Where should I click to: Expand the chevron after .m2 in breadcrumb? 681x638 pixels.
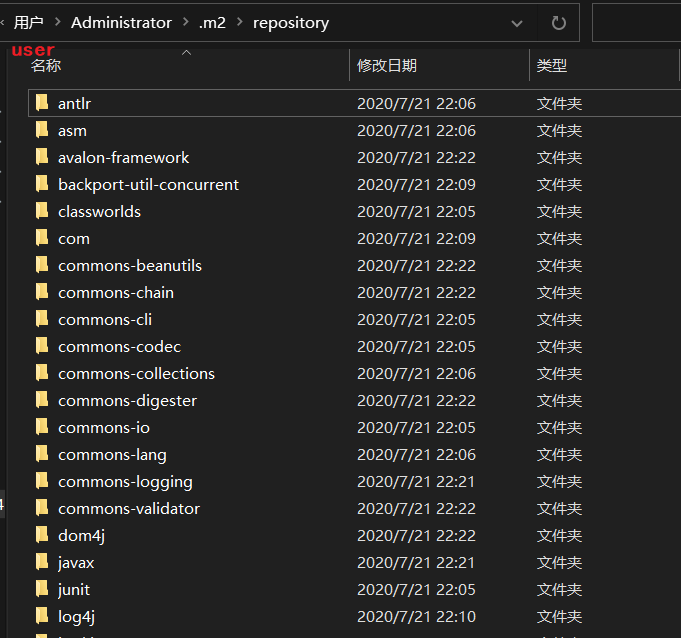coord(239,22)
